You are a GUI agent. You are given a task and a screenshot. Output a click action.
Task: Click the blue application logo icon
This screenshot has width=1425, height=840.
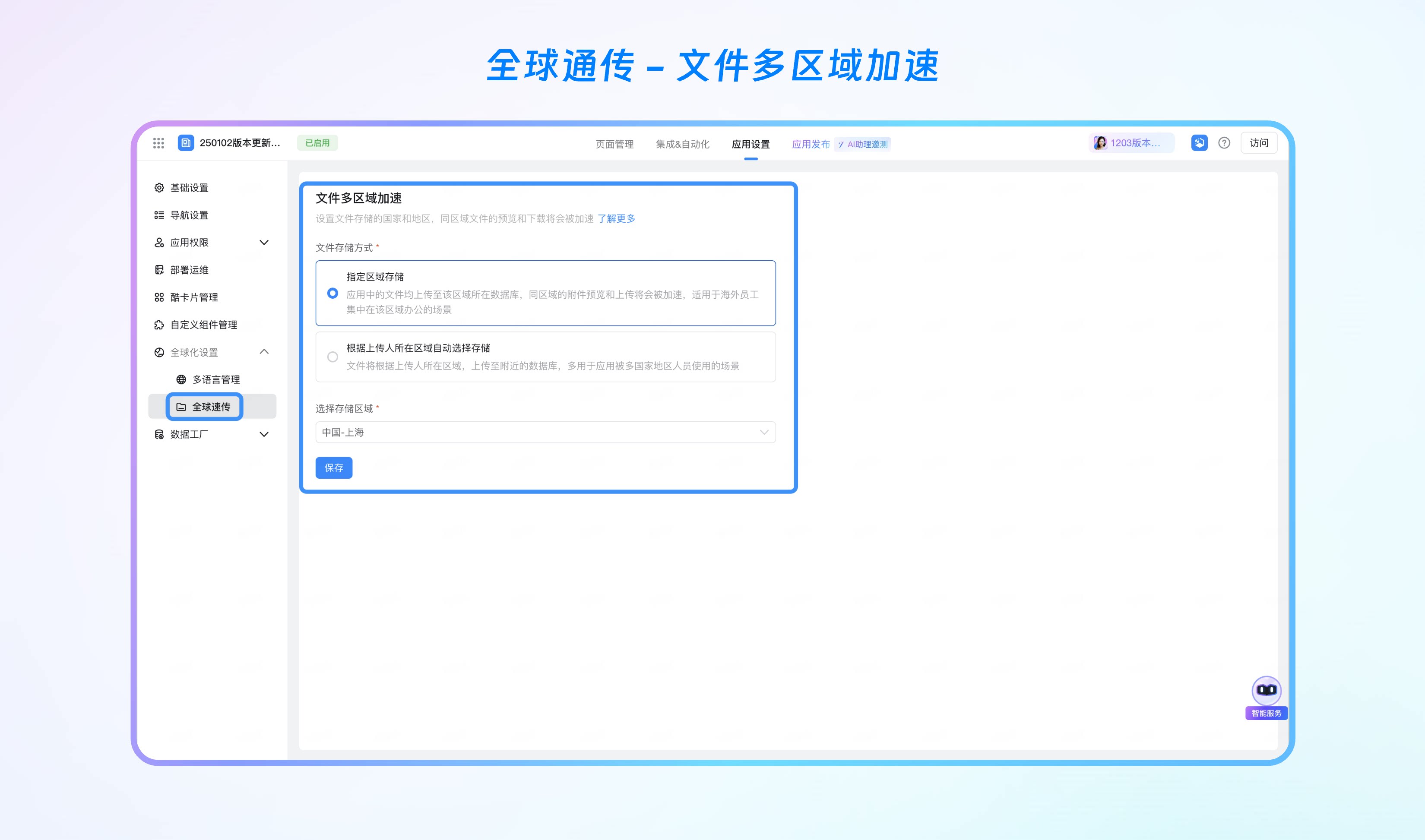tap(186, 143)
